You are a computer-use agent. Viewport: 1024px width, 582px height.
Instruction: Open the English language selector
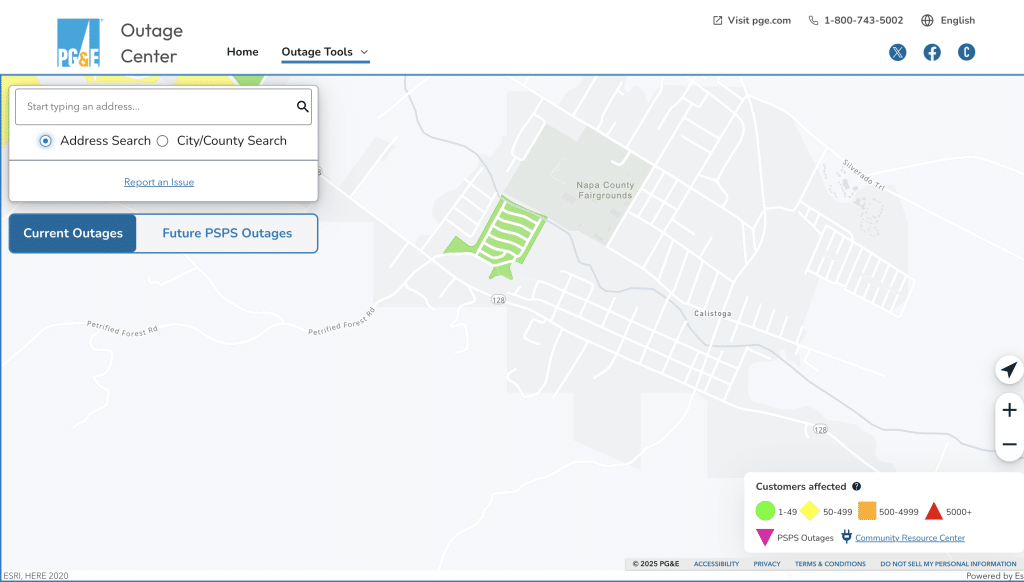(x=948, y=20)
